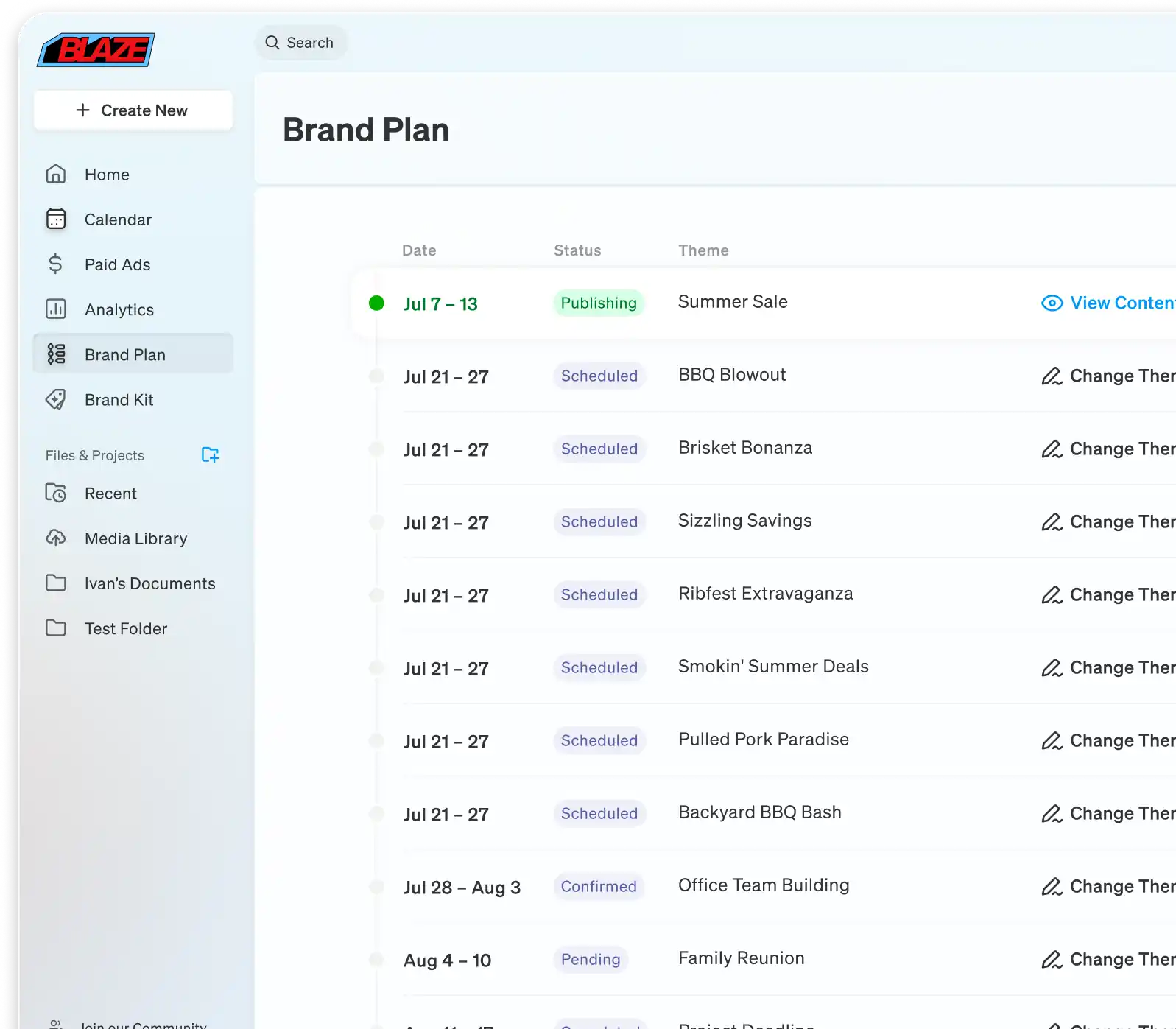Click the Home house icon
The height and width of the screenshot is (1029, 1176).
coord(56,175)
